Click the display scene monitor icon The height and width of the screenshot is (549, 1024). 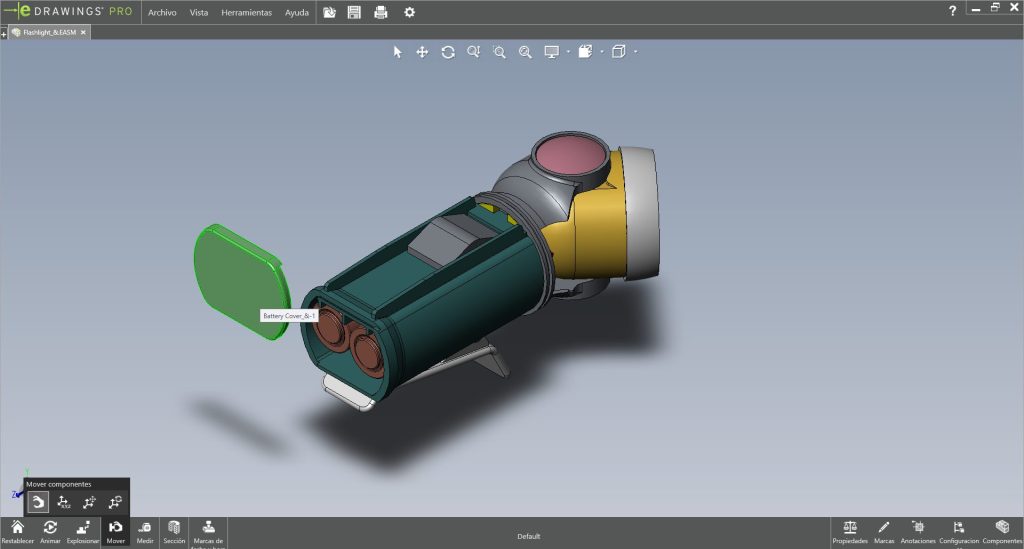point(552,52)
